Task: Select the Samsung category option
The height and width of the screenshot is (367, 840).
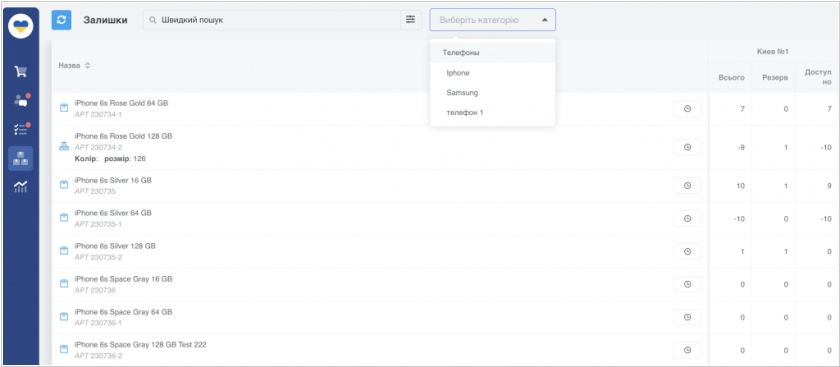Action: [492, 93]
